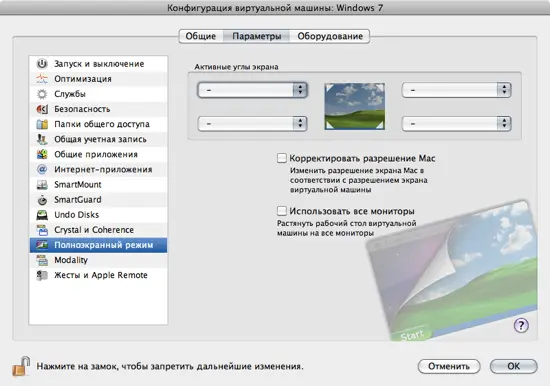
Task: Open the top-left screen corner dropdown
Action: (253, 90)
